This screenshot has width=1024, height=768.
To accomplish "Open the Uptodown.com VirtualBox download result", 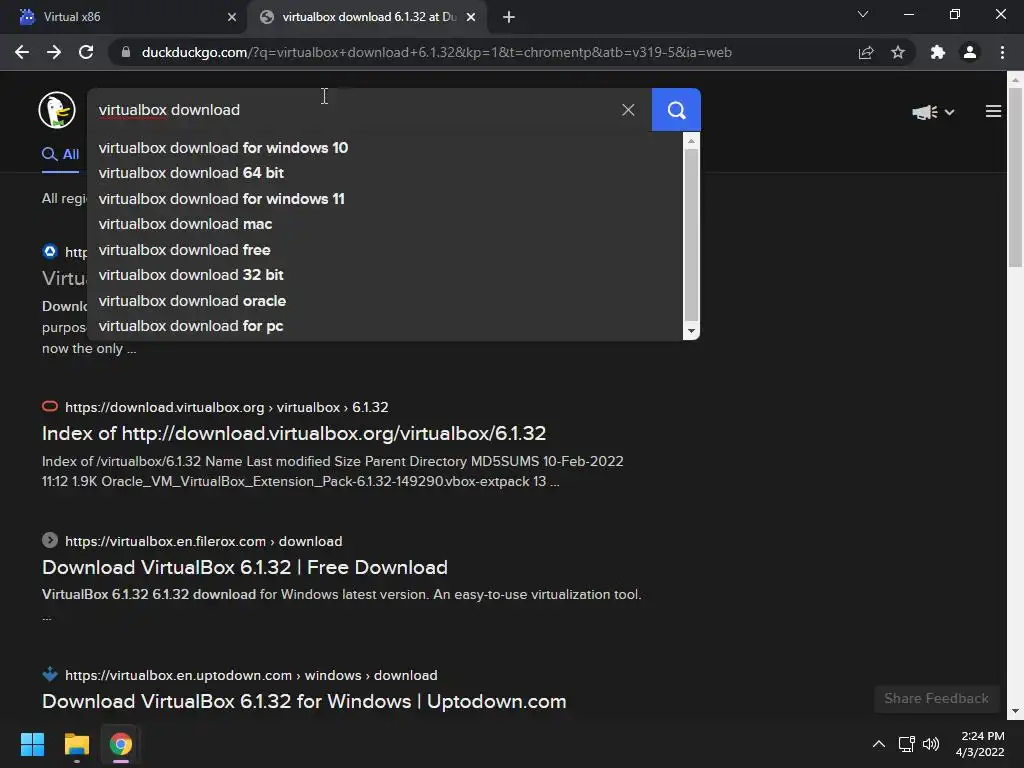I will point(304,701).
